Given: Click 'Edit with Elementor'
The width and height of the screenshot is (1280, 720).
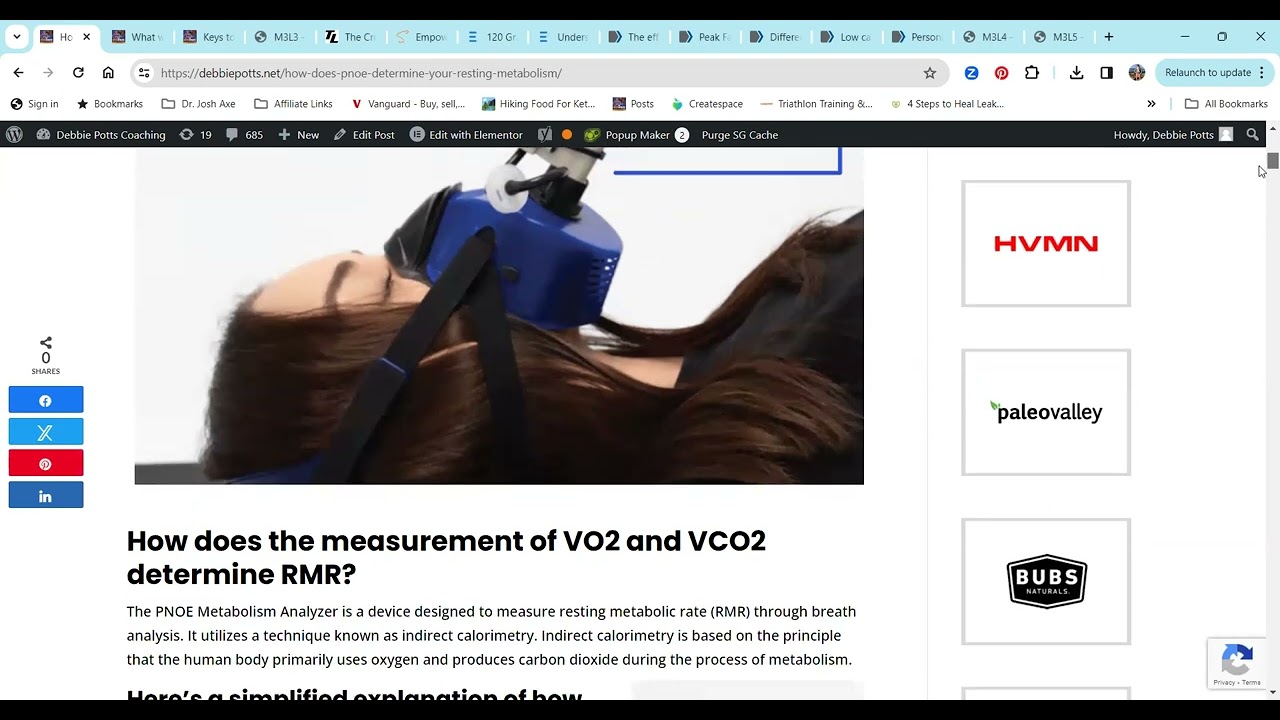Looking at the screenshot, I should (x=466, y=135).
